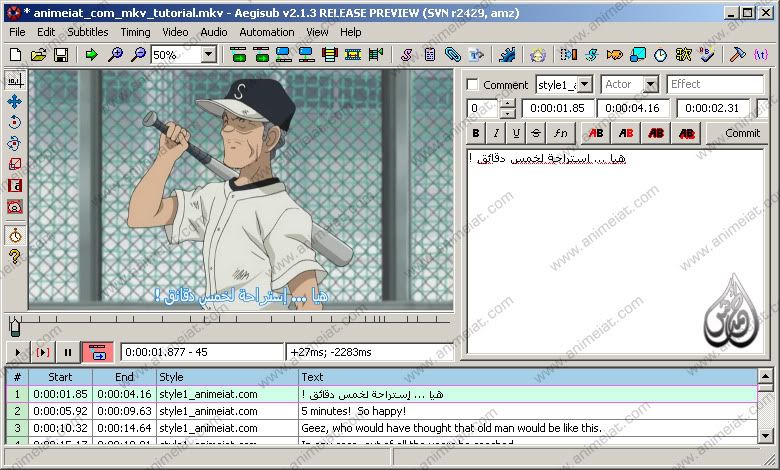Apply bold formatting to subtitle text

coord(477,133)
